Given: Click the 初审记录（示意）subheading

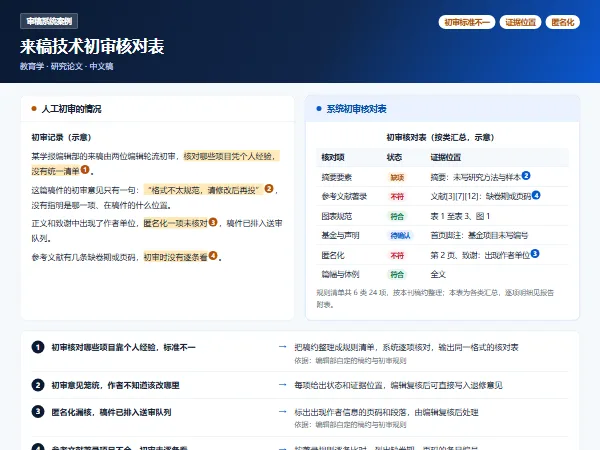Looking at the screenshot, I should tap(63, 137).
